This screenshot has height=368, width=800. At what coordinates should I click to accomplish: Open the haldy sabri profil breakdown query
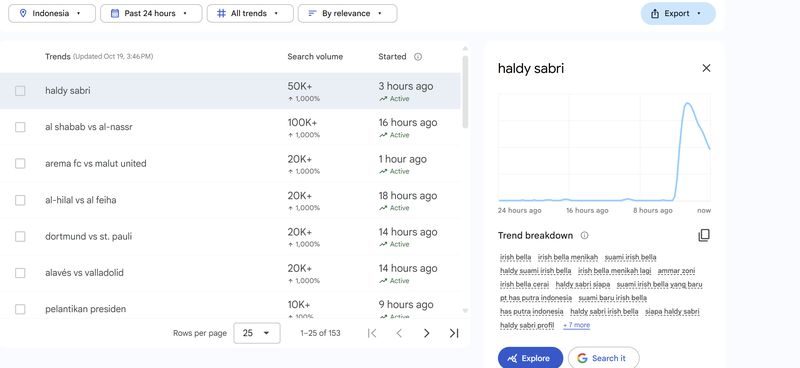pyautogui.click(x=527, y=325)
